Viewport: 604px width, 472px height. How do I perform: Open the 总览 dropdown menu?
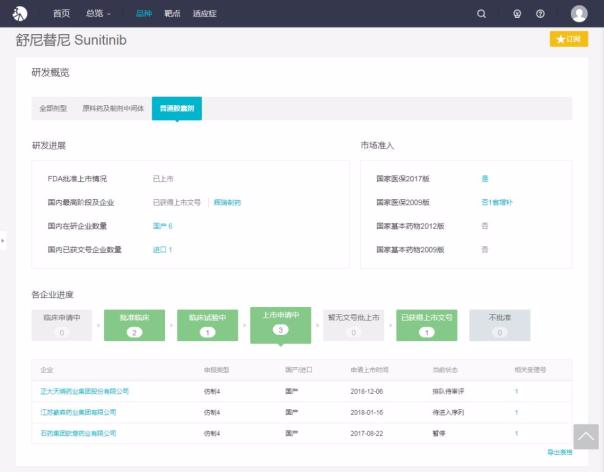[x=98, y=13]
